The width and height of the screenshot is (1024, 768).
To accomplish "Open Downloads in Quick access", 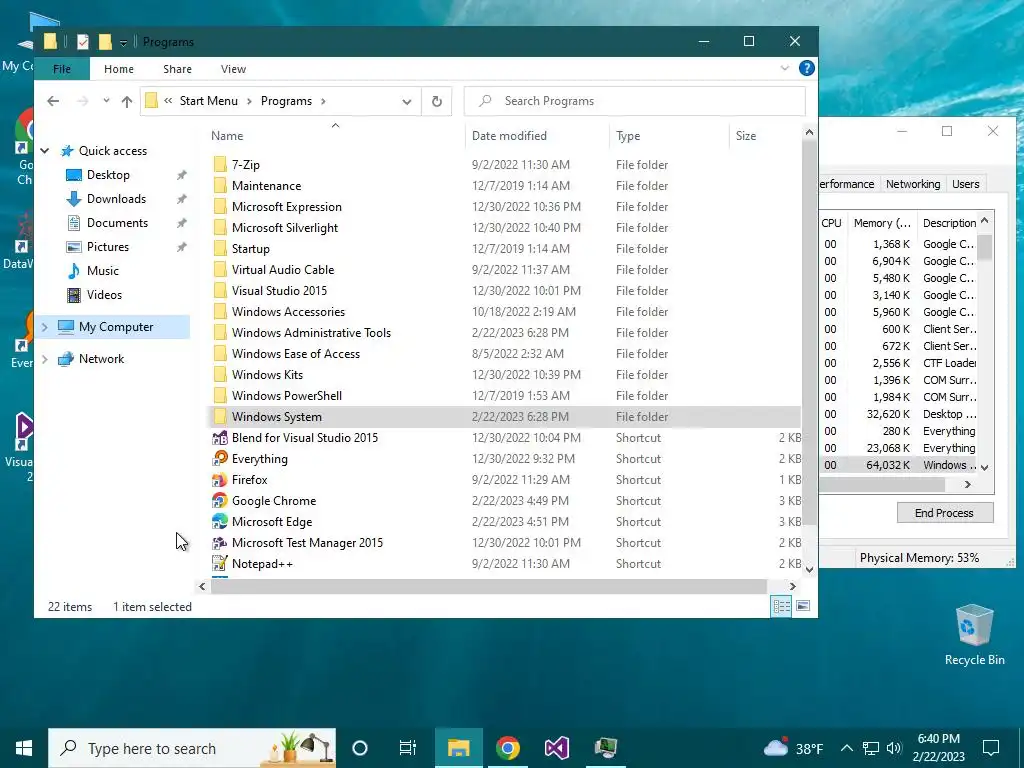I will point(116,199).
